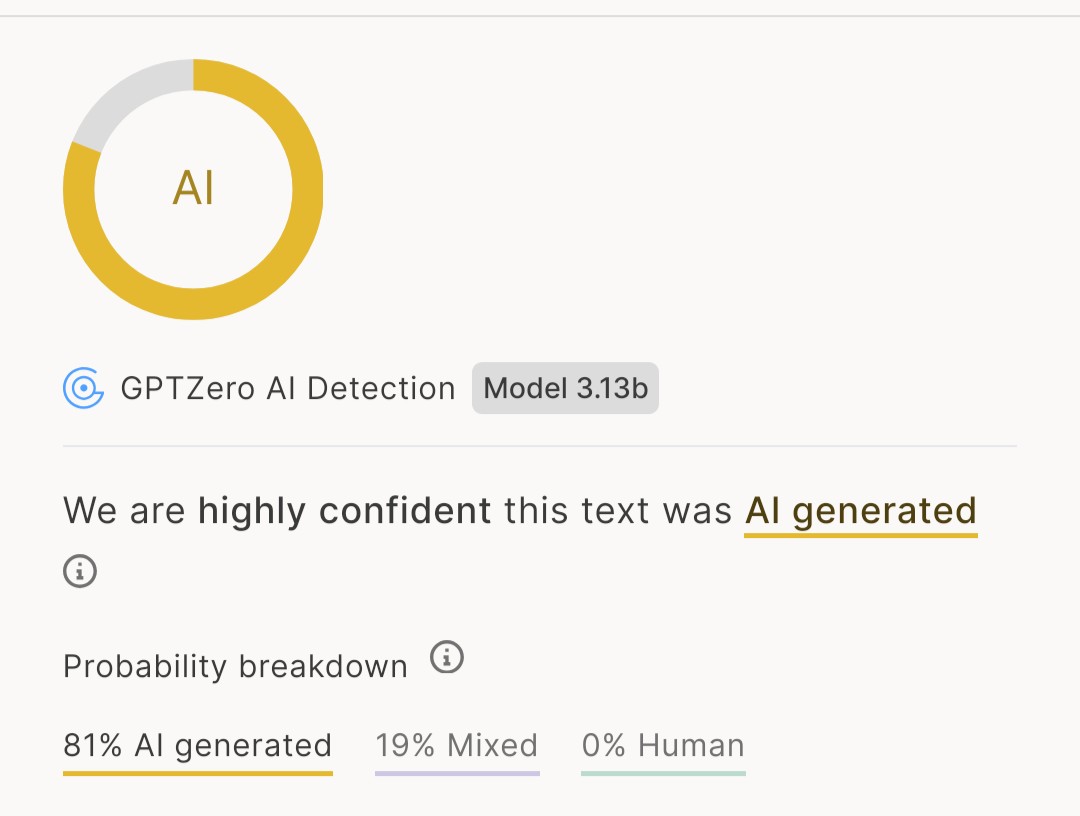Click the words "We are" starting the result
The width and height of the screenshot is (1080, 816).
pos(123,510)
